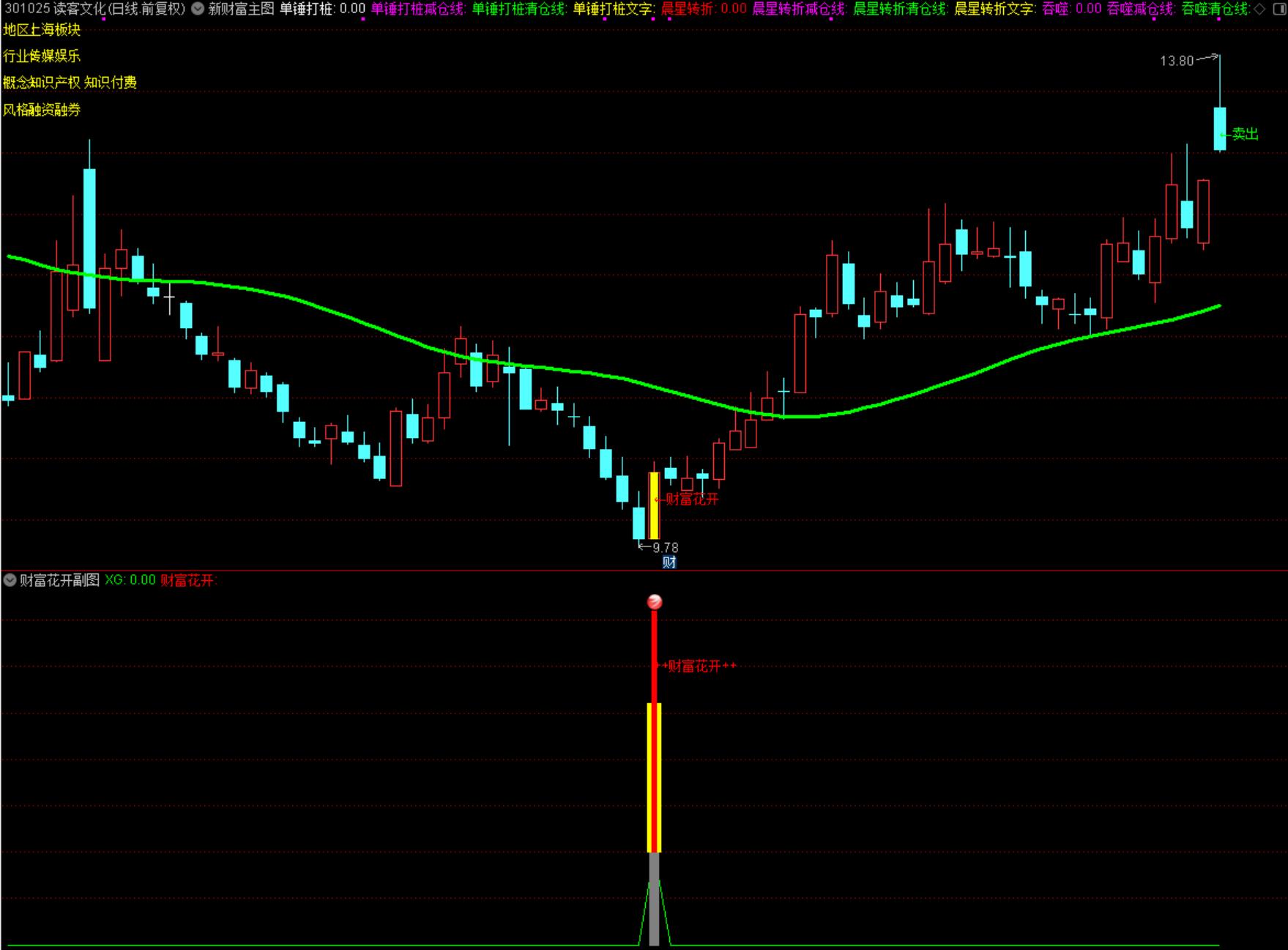Click the 单锤打桩: 0.00 value label
Screen dimensions: 1288x950
tap(322, 9)
